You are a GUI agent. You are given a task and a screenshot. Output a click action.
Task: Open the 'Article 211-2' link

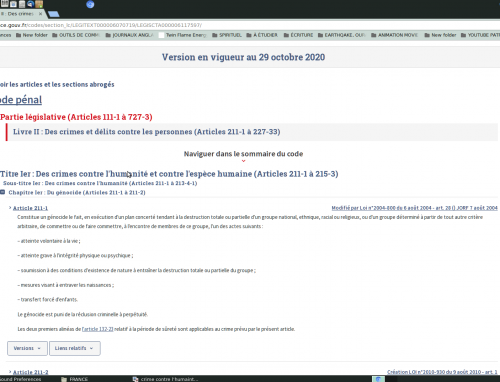[30, 372]
